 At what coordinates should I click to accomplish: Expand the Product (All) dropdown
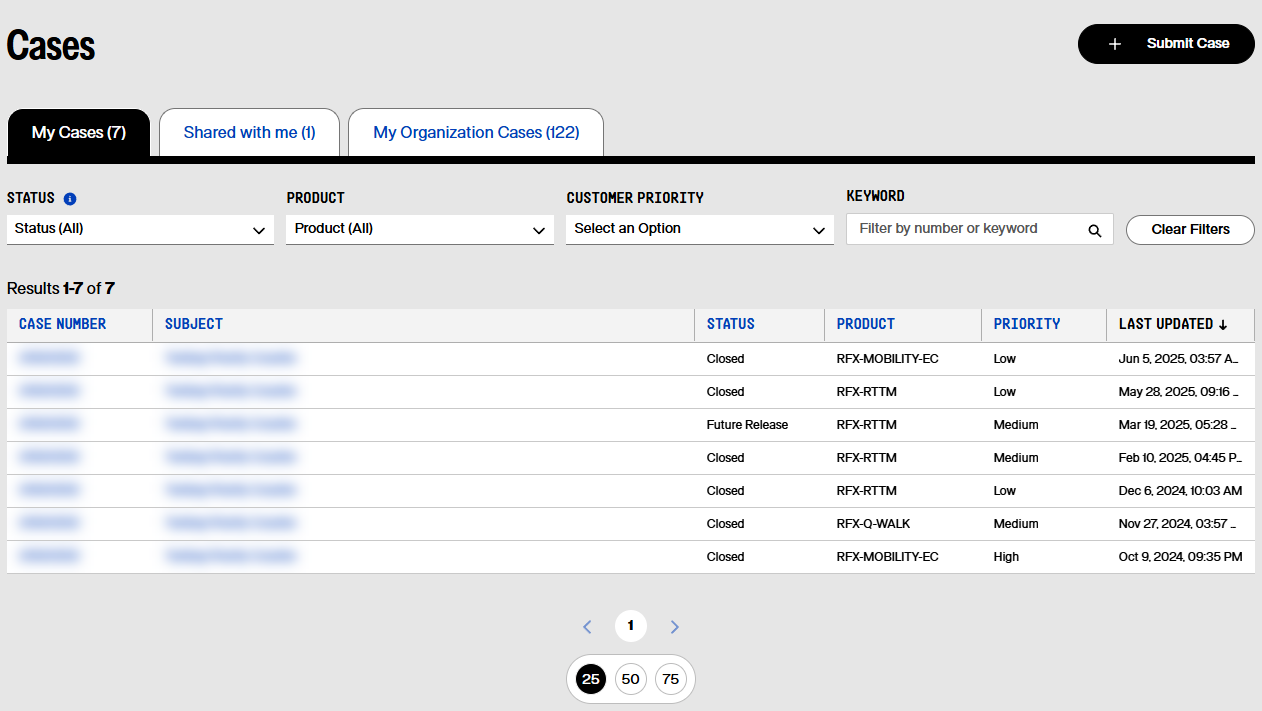click(x=420, y=229)
